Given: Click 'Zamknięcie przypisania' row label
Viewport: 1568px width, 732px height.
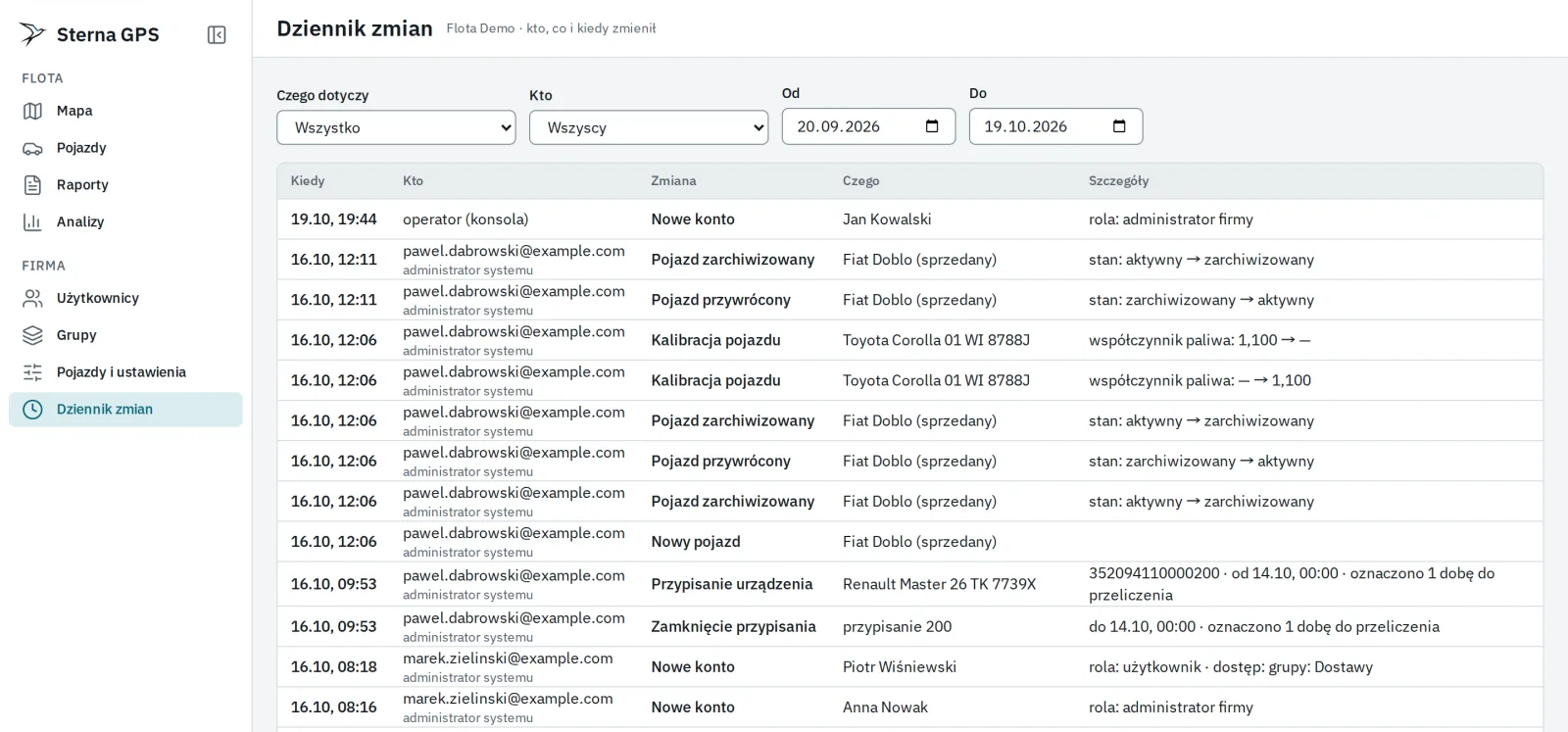Looking at the screenshot, I should (x=733, y=627).
